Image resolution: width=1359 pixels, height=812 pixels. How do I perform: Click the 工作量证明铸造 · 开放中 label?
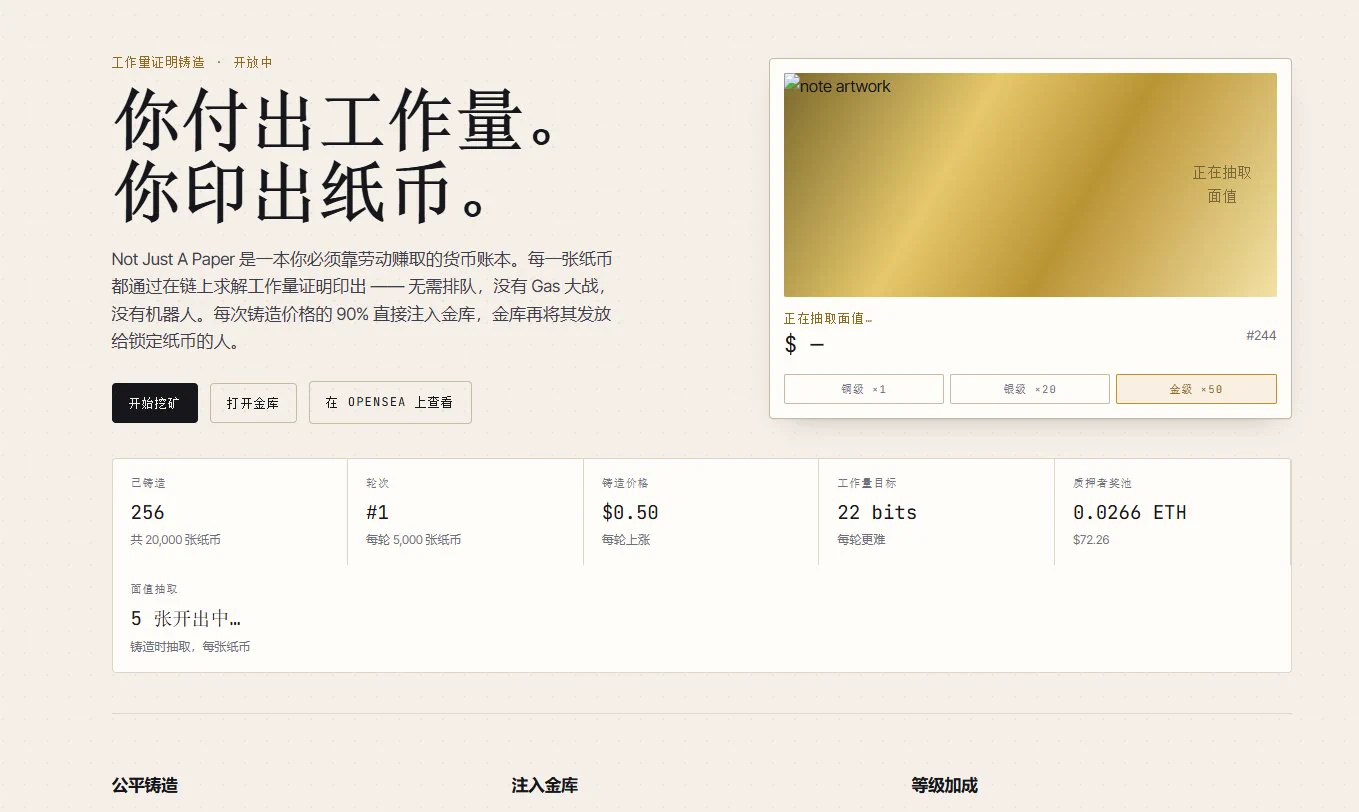(192, 62)
